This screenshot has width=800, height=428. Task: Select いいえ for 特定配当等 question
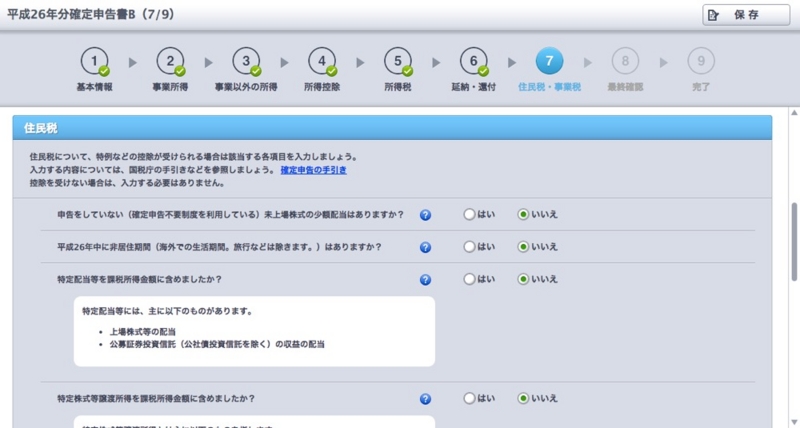click(x=523, y=279)
